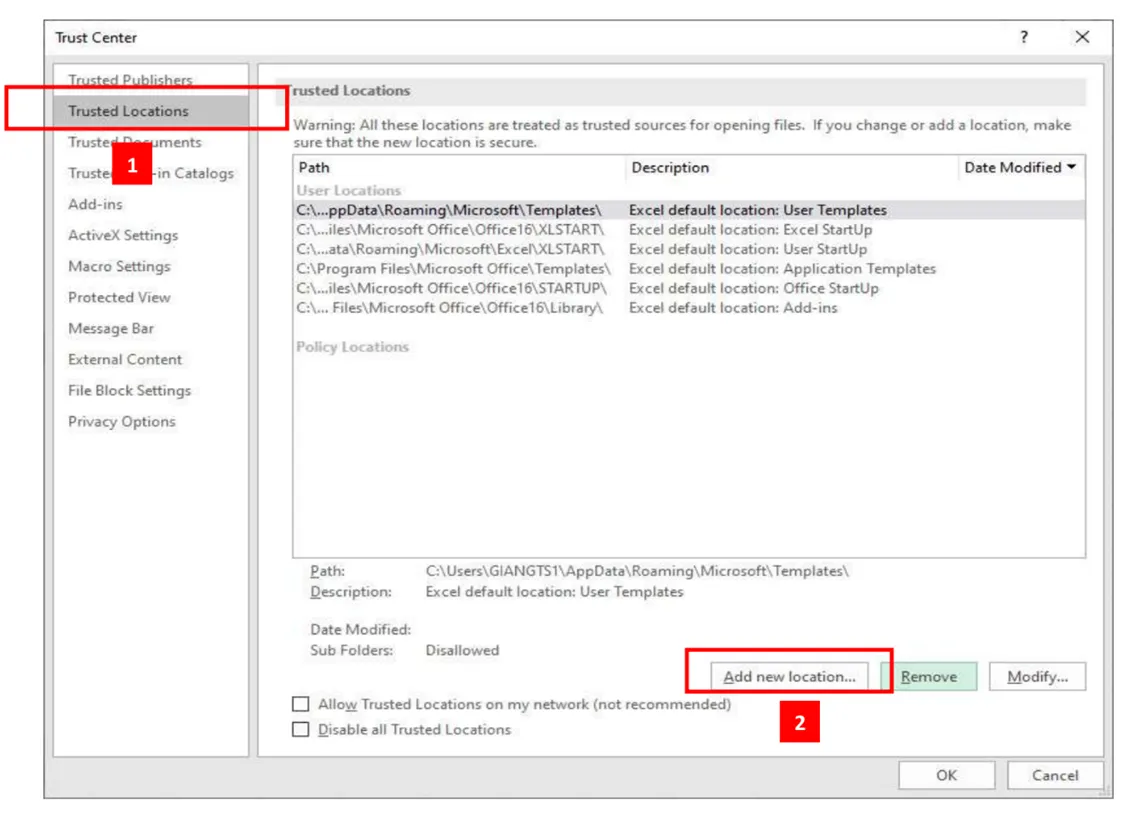Open the Date Modified column dropdown arrow

[x=1072, y=168]
